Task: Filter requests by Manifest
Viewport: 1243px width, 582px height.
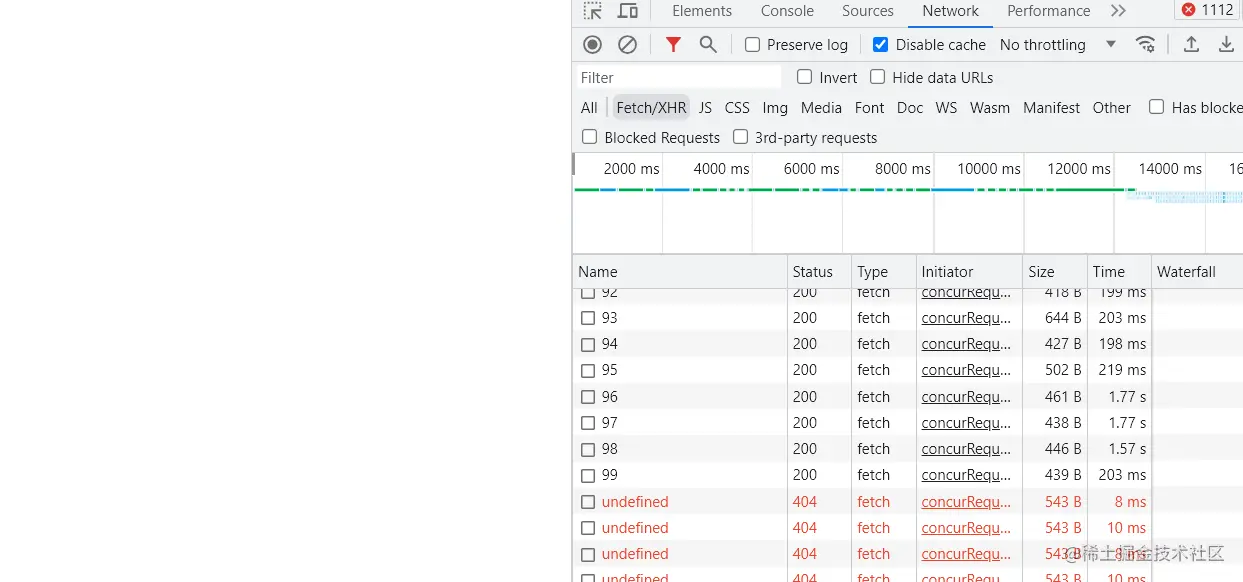Action: [1051, 108]
